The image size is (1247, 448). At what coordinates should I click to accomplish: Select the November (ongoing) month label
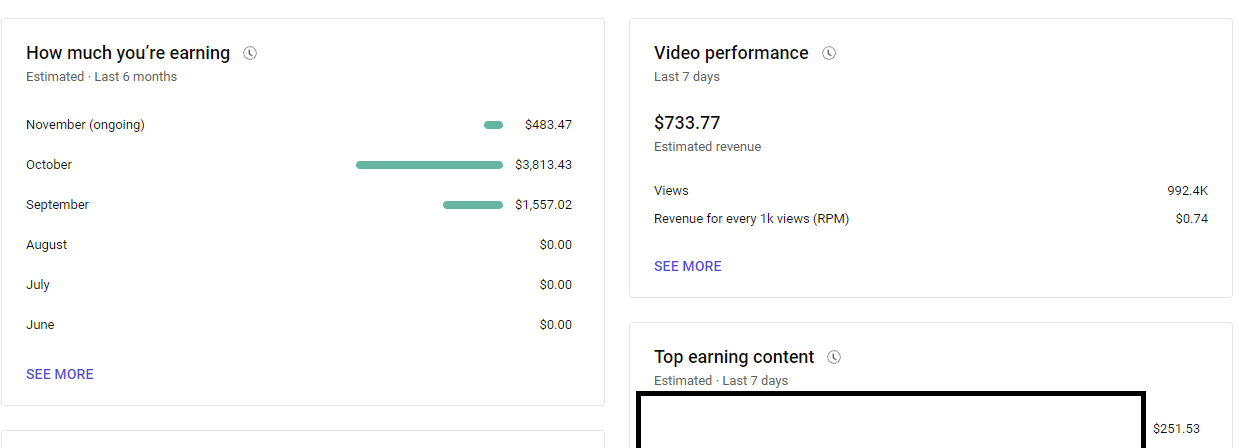85,125
